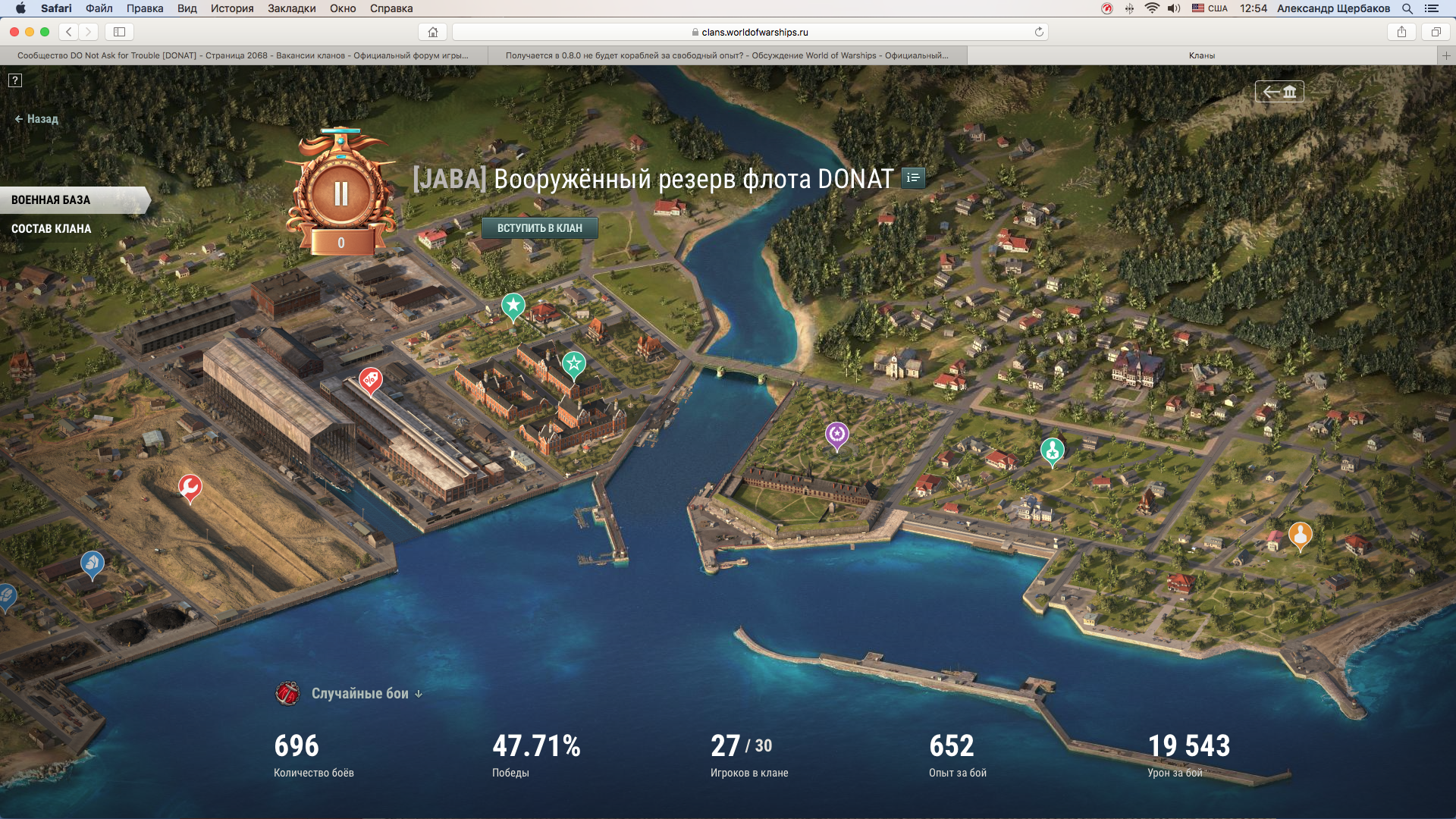
Task: Click the Wi-Fi status icon
Action: coord(1152,8)
